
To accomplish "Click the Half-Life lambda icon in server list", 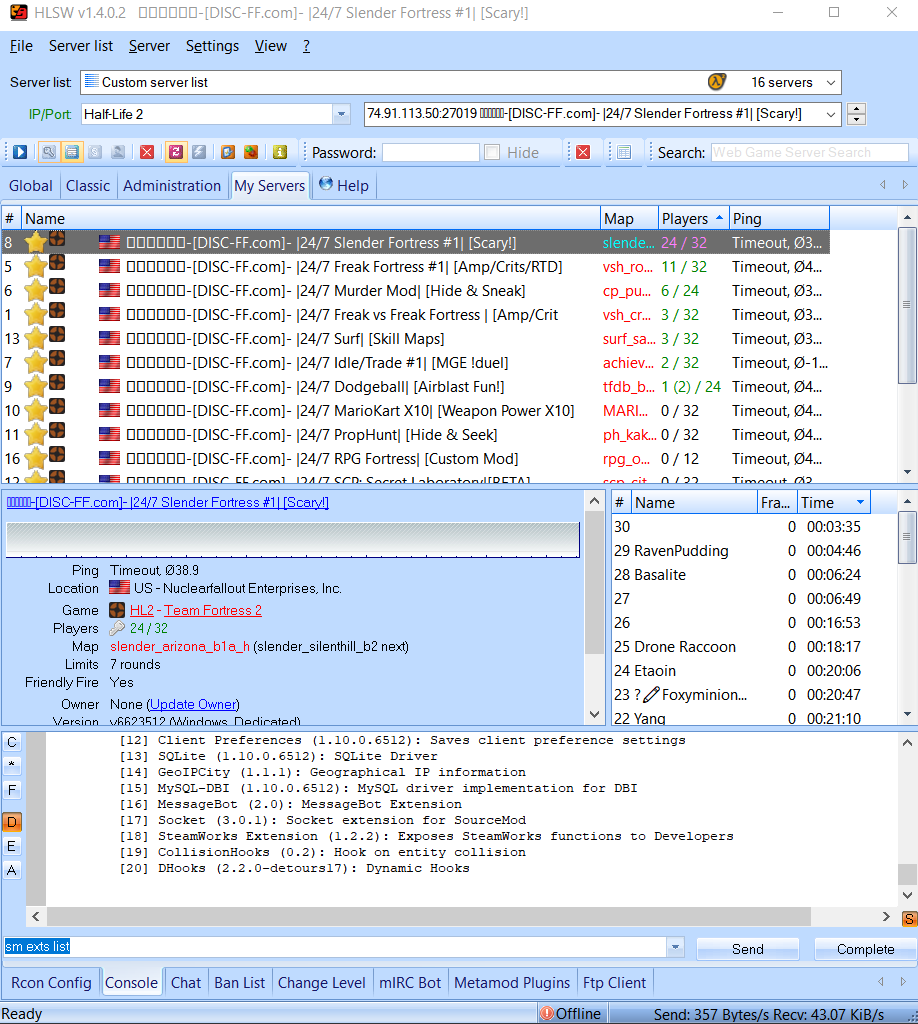I will pos(716,82).
